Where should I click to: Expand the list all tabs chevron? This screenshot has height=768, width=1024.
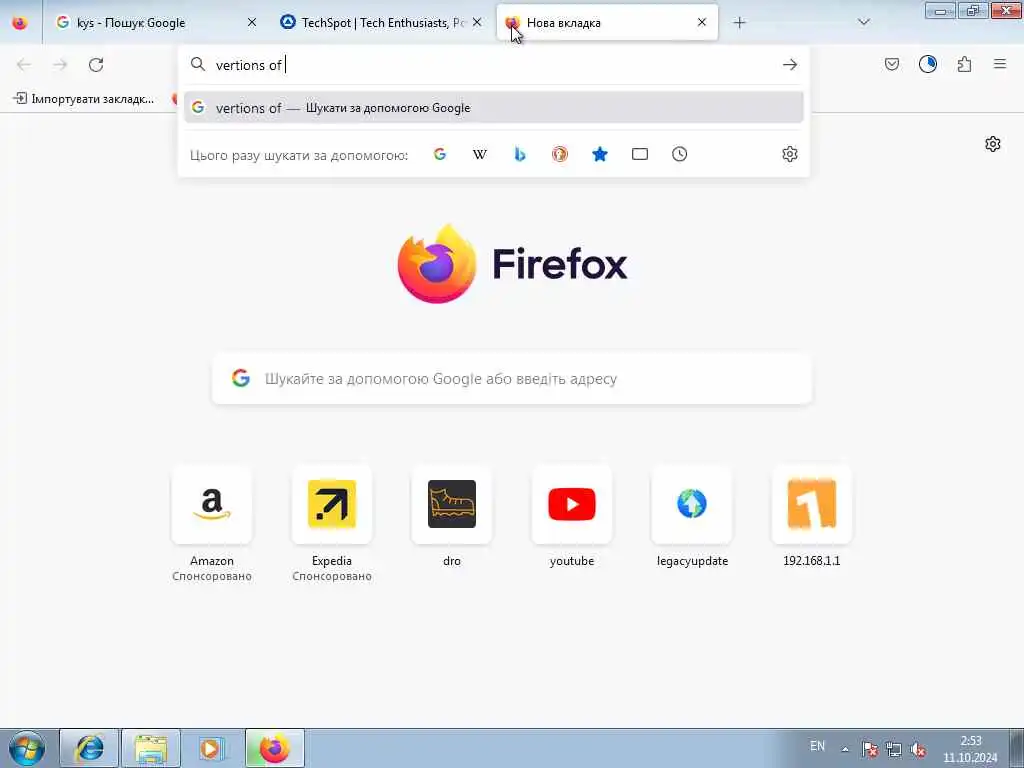863,23
